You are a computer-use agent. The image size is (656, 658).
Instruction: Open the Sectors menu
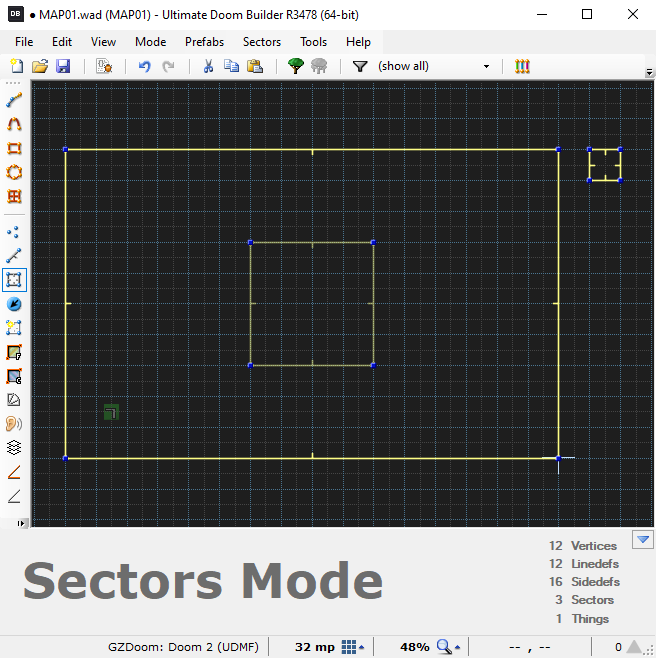pyautogui.click(x=262, y=42)
